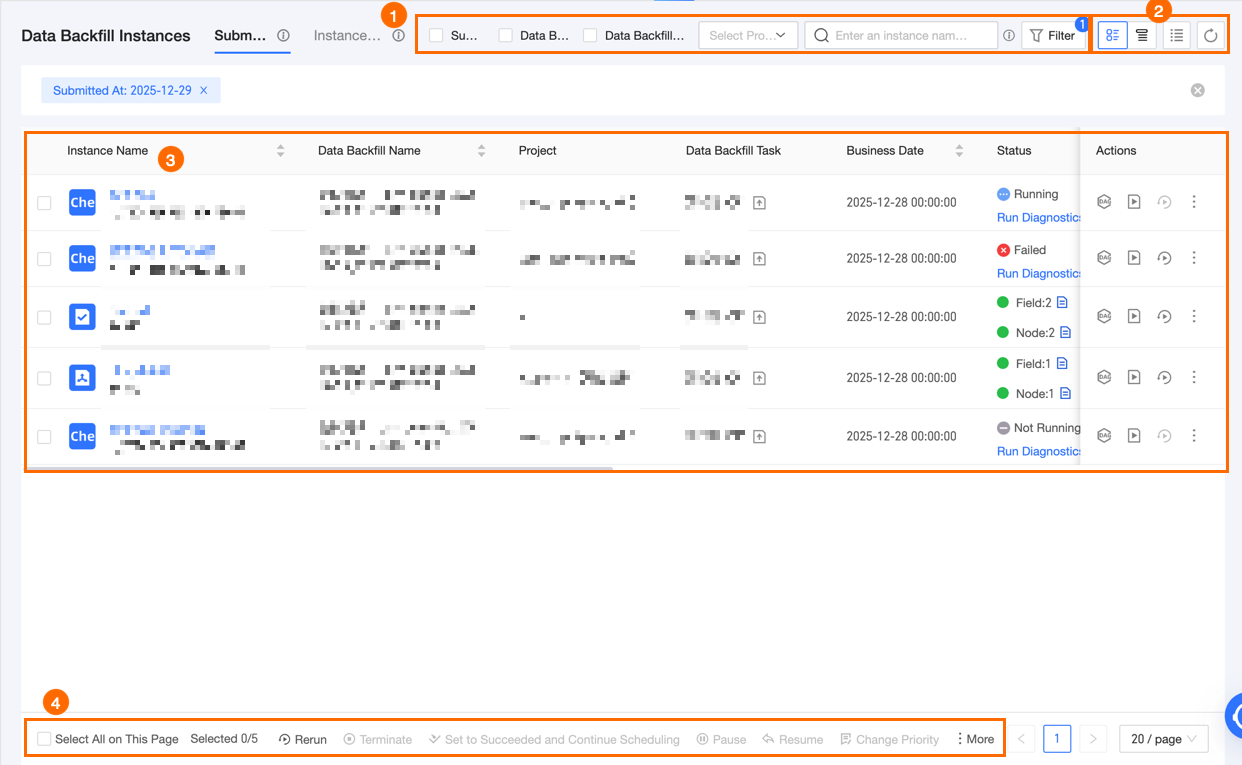Click the table's horizontal scrollbar
This screenshot has height=765, width=1242.
[x=320, y=467]
